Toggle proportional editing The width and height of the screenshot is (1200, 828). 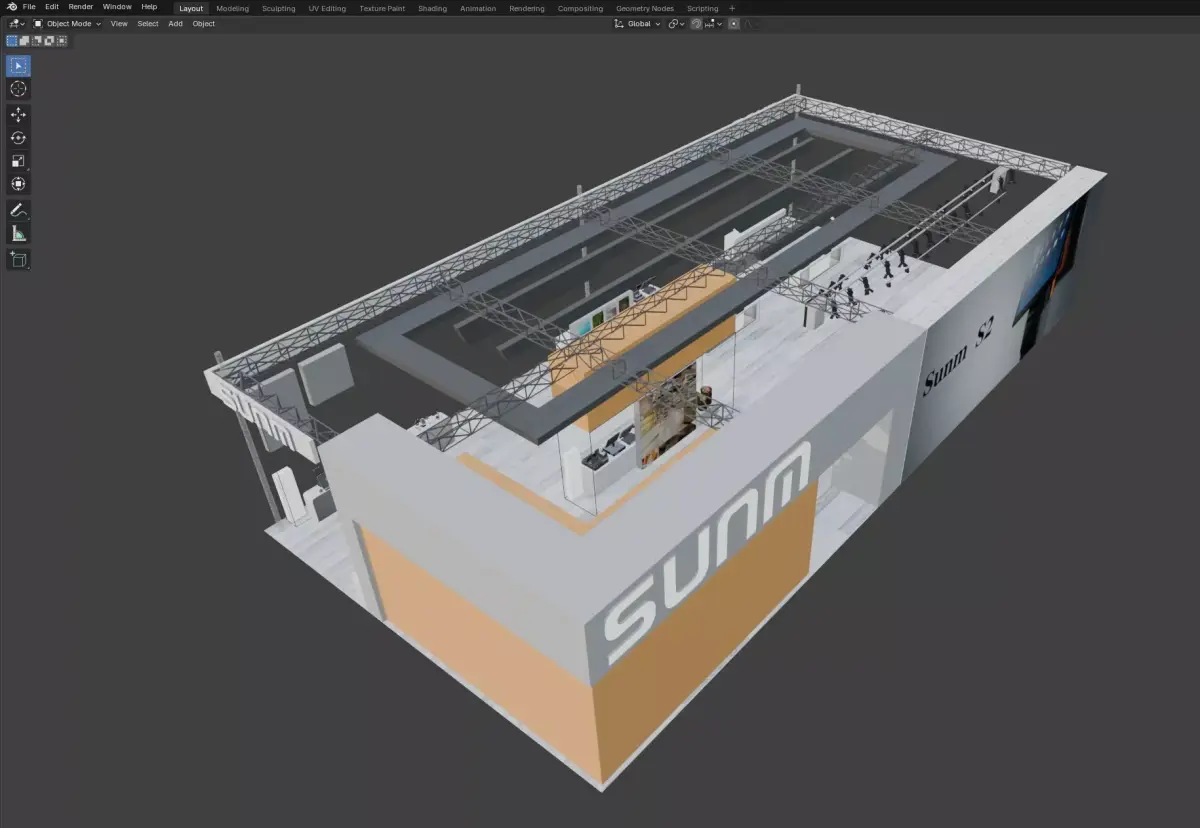(734, 23)
